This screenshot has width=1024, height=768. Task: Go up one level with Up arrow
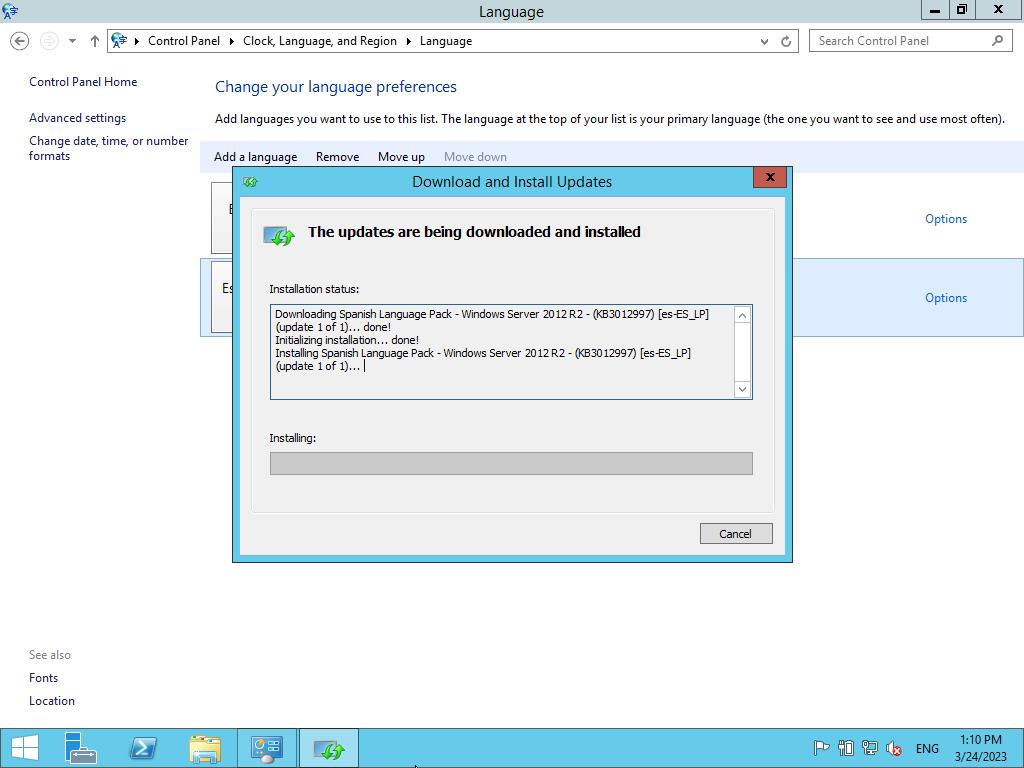point(95,41)
